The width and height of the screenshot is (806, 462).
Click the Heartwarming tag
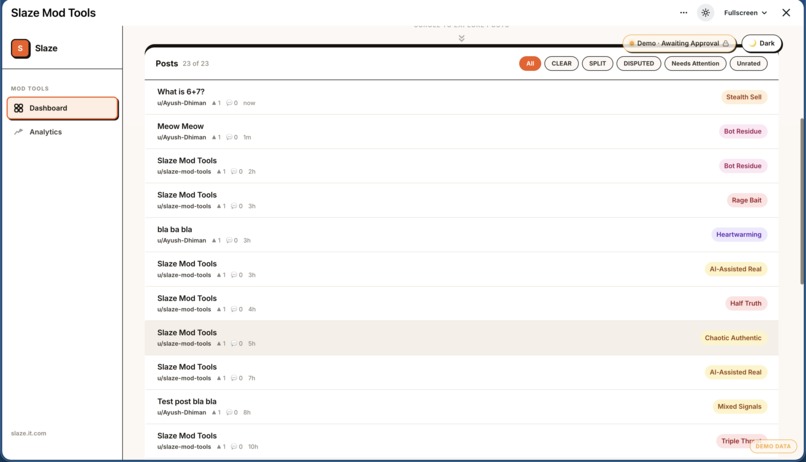click(739, 235)
